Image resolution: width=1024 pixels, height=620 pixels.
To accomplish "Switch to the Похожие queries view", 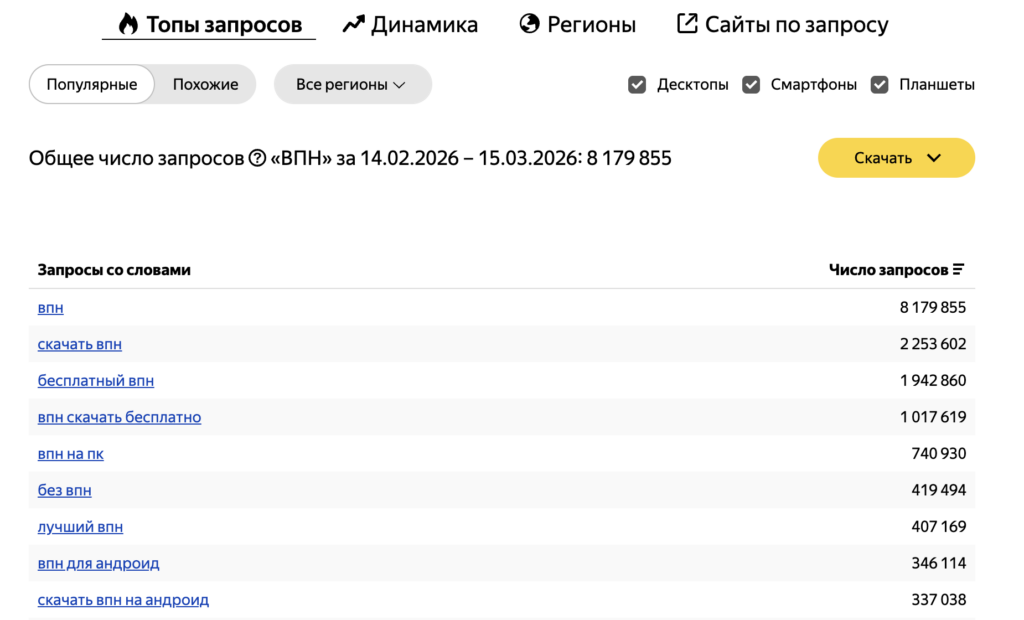I will pyautogui.click(x=204, y=84).
